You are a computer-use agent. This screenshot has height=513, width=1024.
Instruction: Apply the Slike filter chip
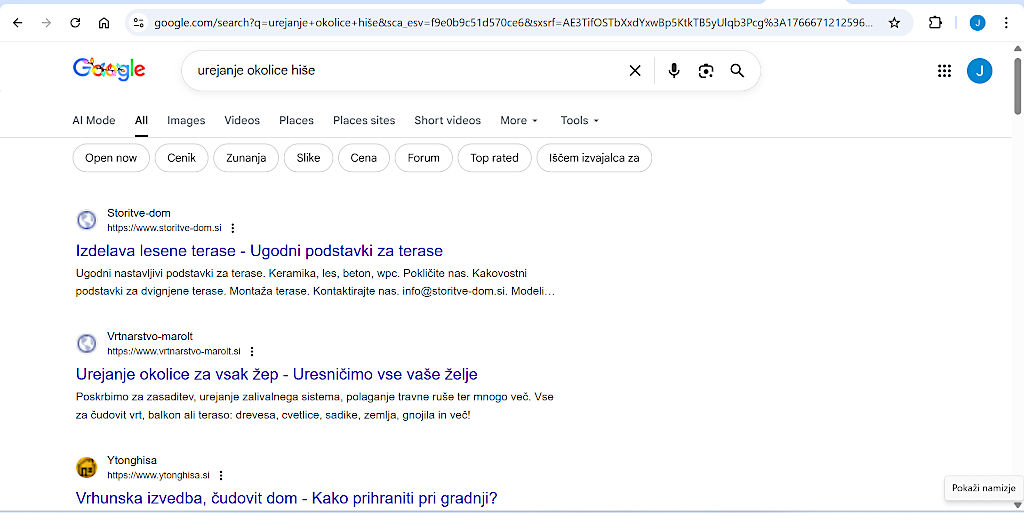[308, 158]
